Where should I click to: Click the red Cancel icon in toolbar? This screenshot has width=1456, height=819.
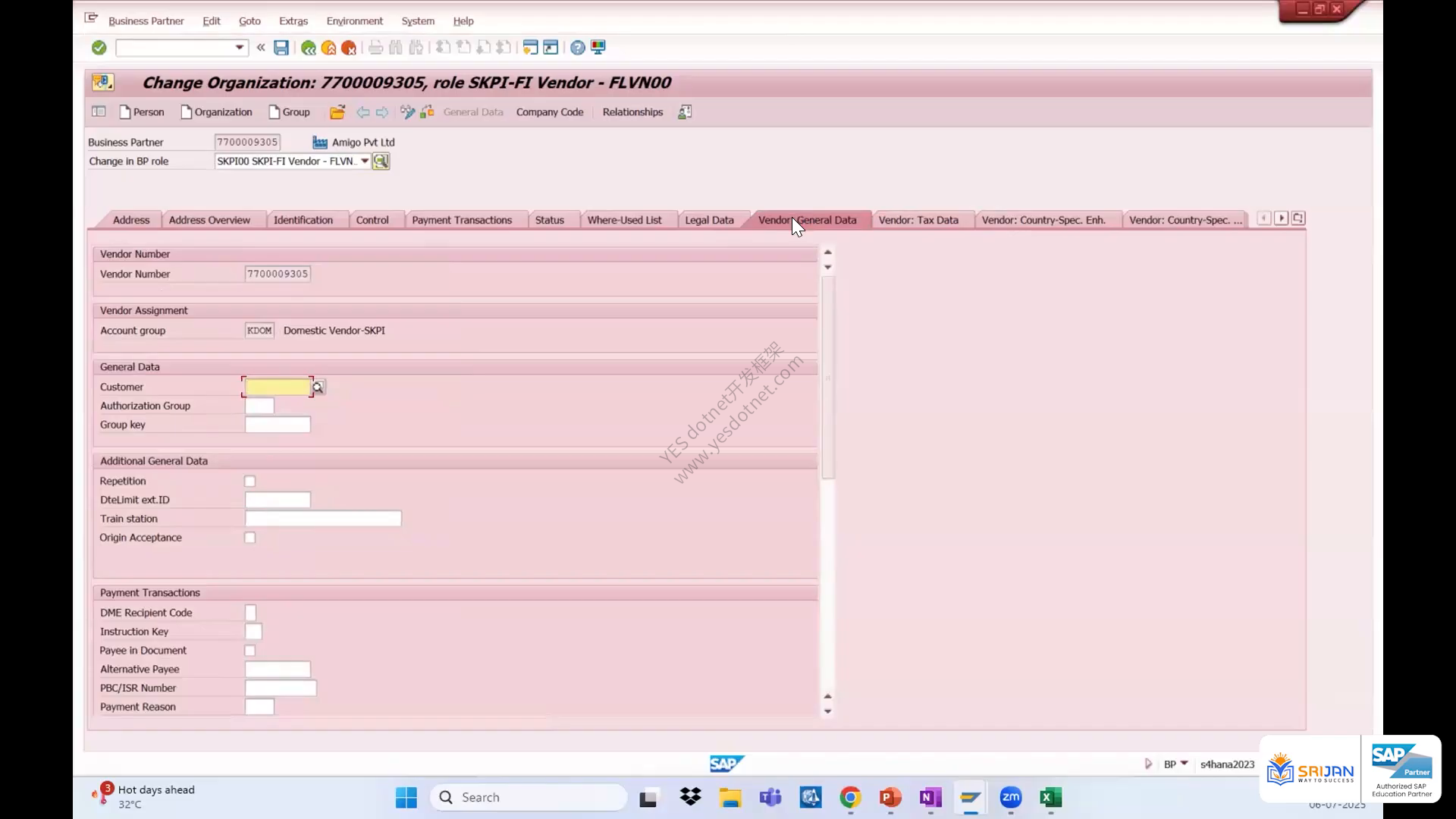coord(349,48)
